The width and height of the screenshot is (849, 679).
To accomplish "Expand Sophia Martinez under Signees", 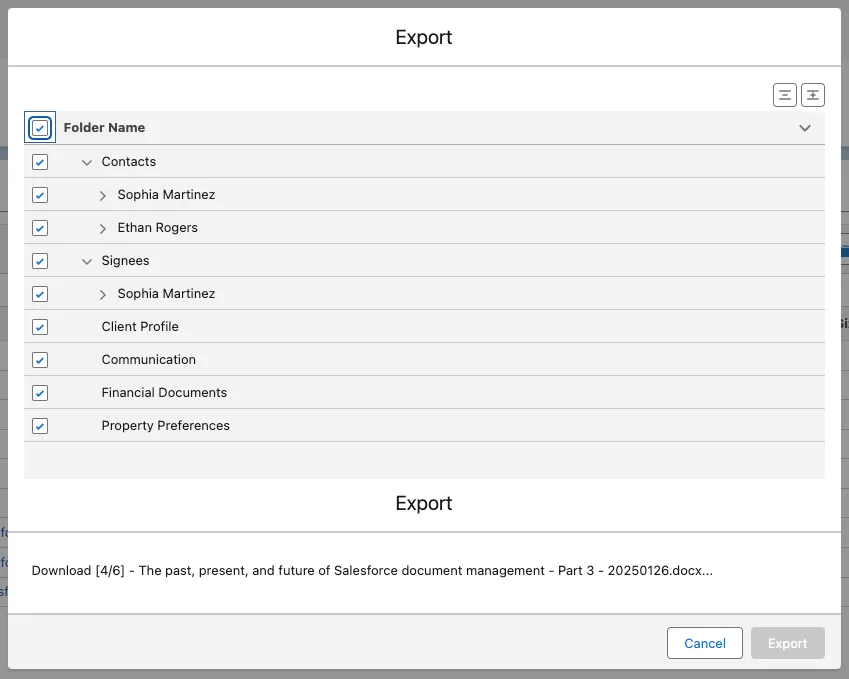I will [x=103, y=294].
